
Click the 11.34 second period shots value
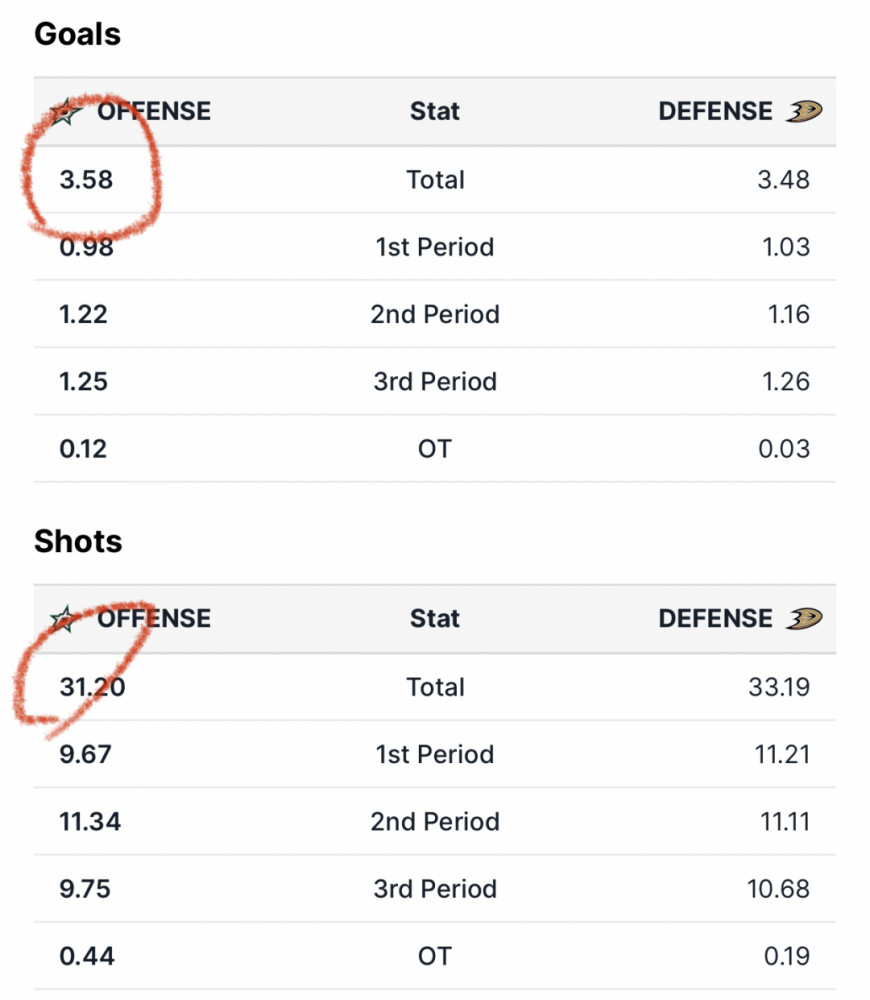(x=90, y=821)
